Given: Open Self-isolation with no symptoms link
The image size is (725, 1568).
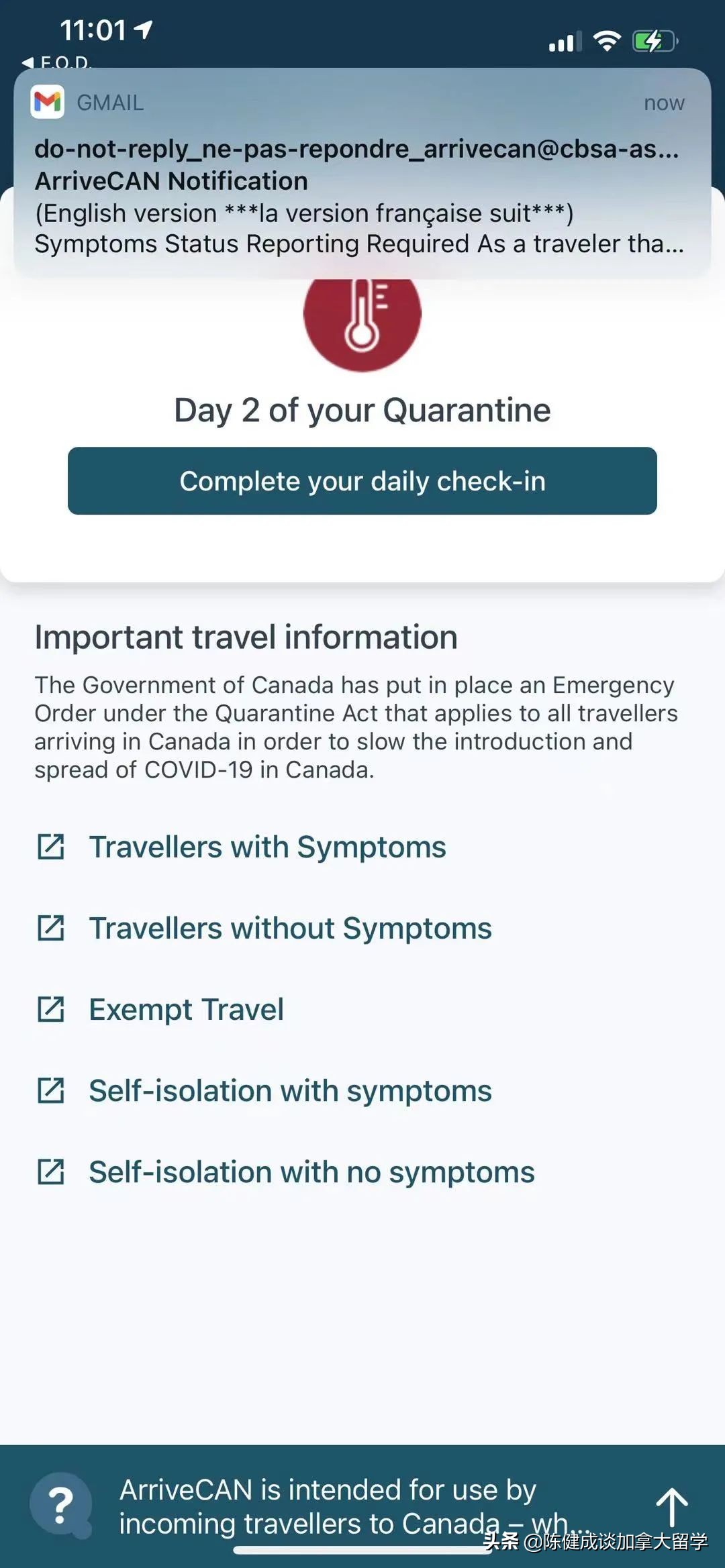Looking at the screenshot, I should [311, 1171].
